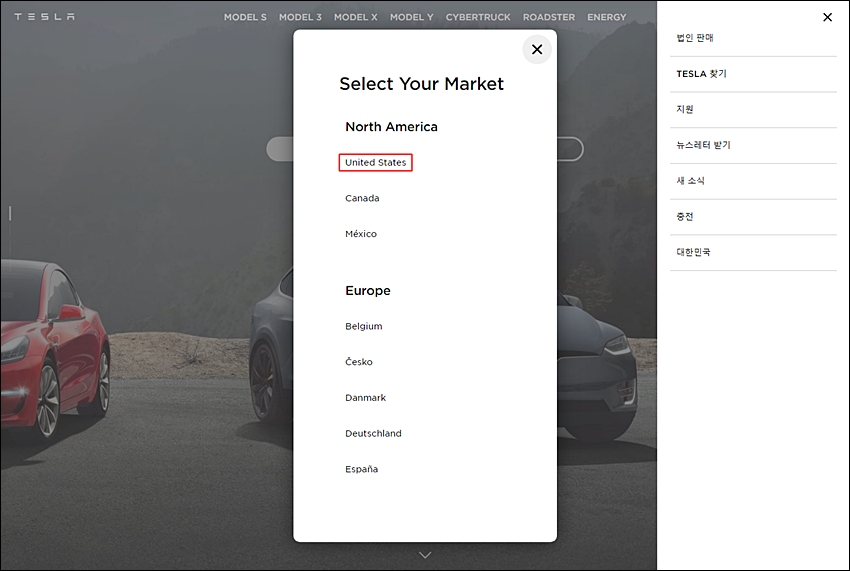The image size is (850, 571).
Task: Open the Model S page
Action: click(245, 17)
